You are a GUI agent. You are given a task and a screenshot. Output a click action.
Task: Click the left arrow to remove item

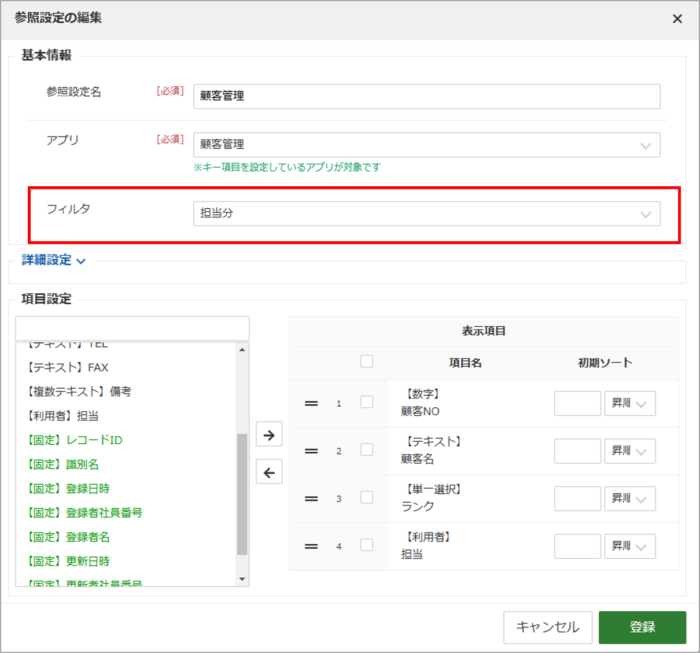[x=269, y=472]
